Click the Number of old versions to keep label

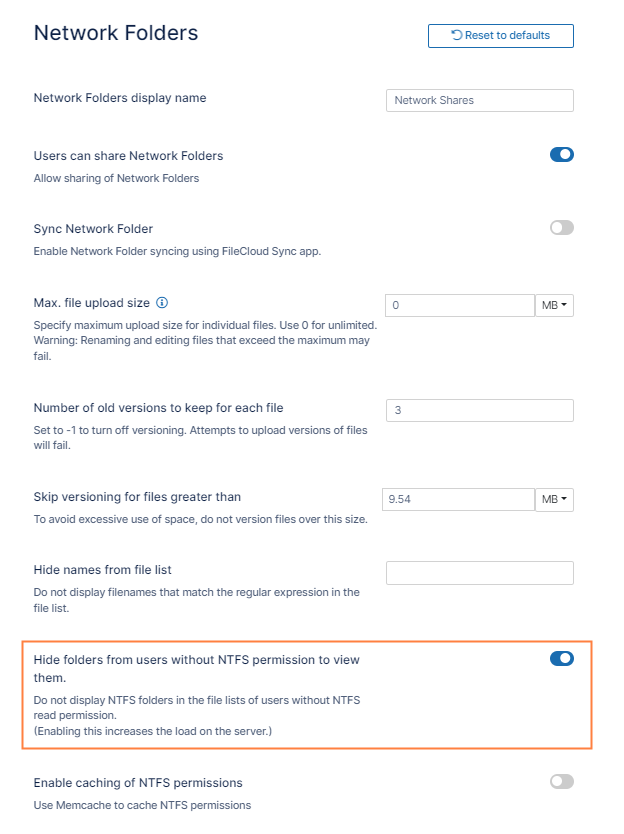158,407
